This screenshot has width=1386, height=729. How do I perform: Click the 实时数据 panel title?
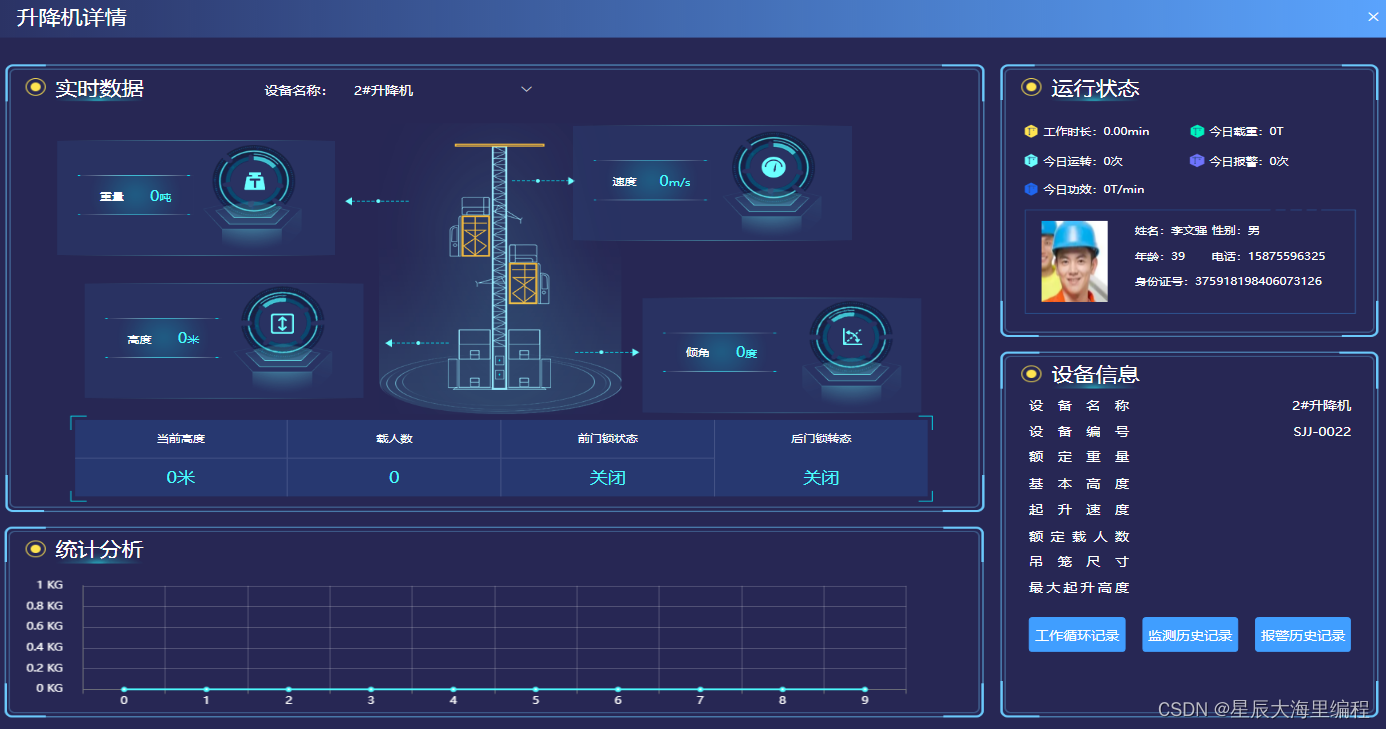coord(99,88)
